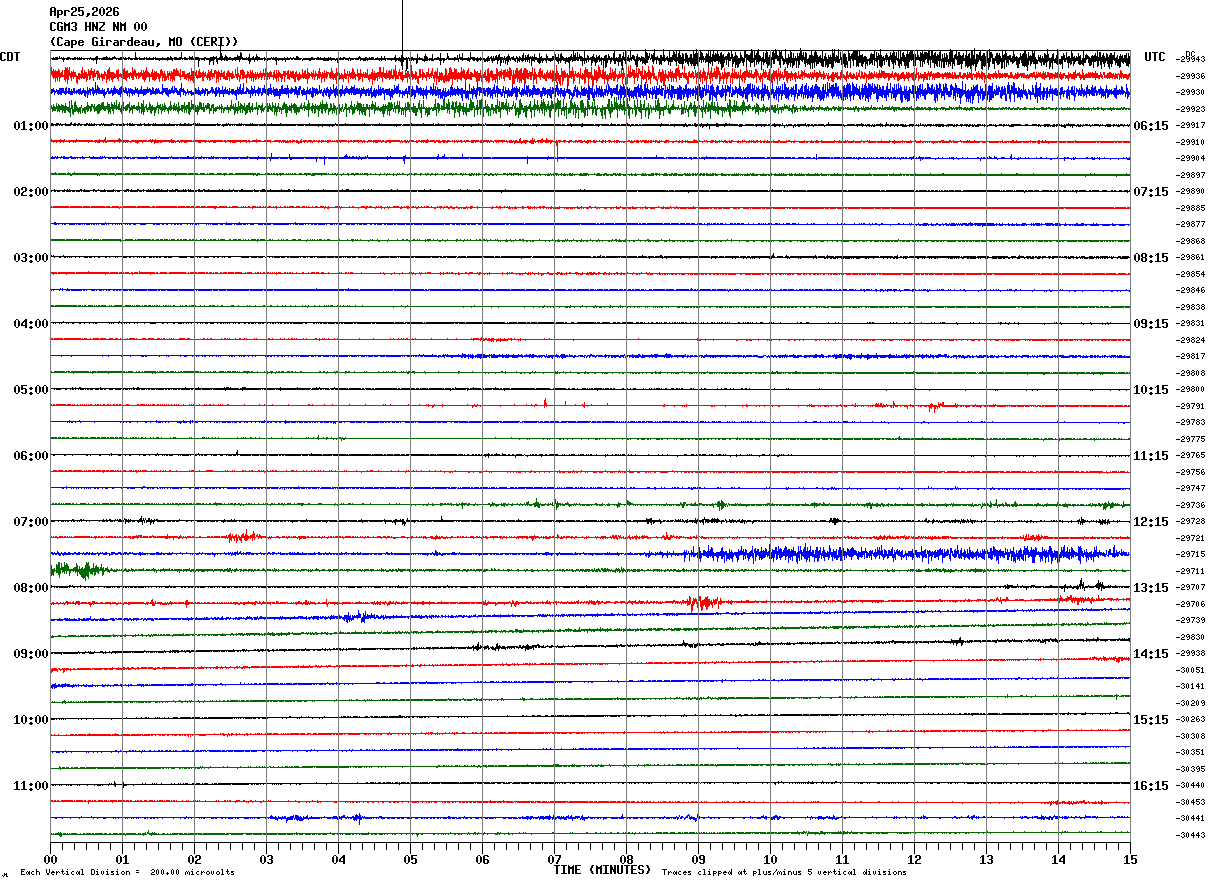
Task: Click the '(Cape Girardeau, MO (CERI))' label
Action: click(x=144, y=42)
